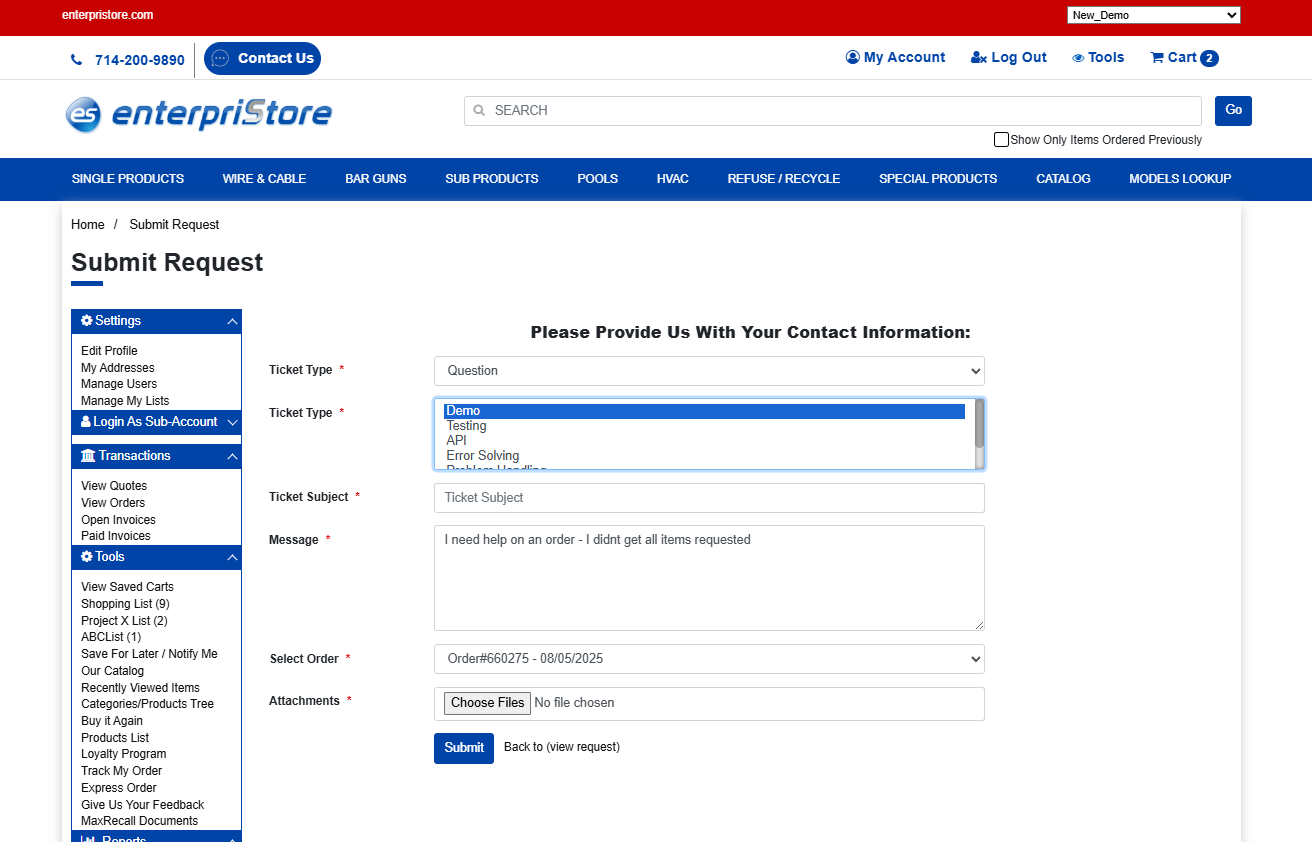
Task: Click the enterpriStore logo
Action: point(198,114)
